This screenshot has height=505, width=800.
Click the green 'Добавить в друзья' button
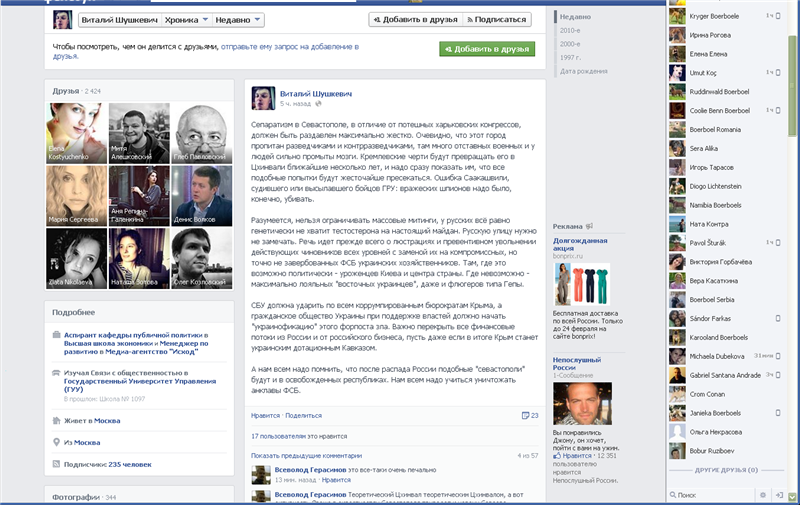486,48
